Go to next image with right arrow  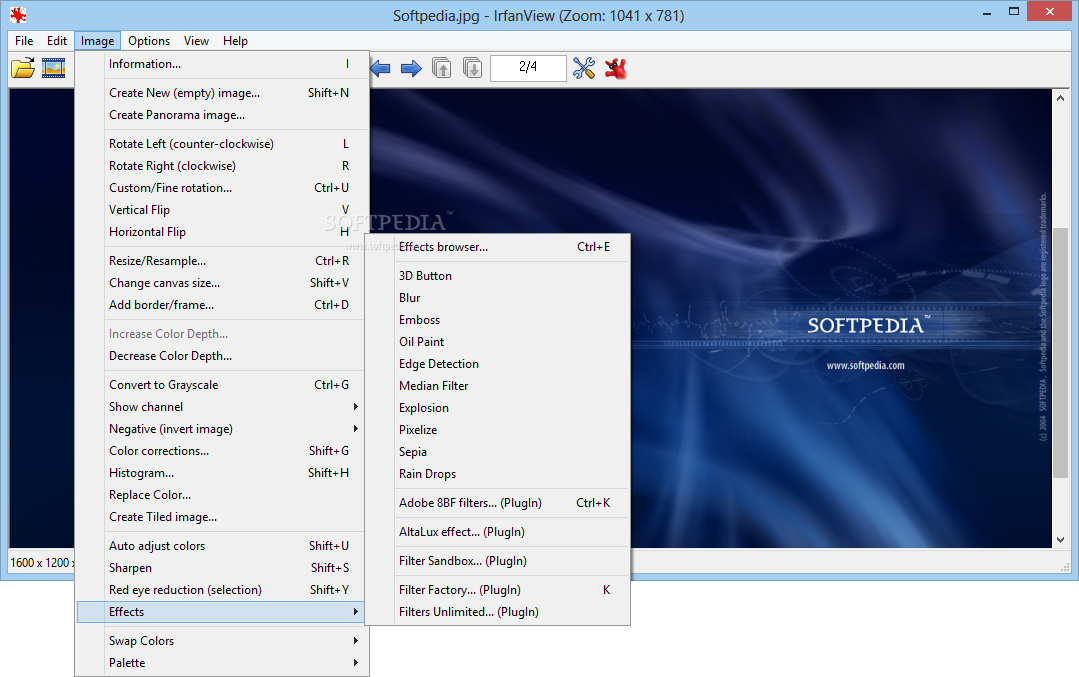pos(411,68)
